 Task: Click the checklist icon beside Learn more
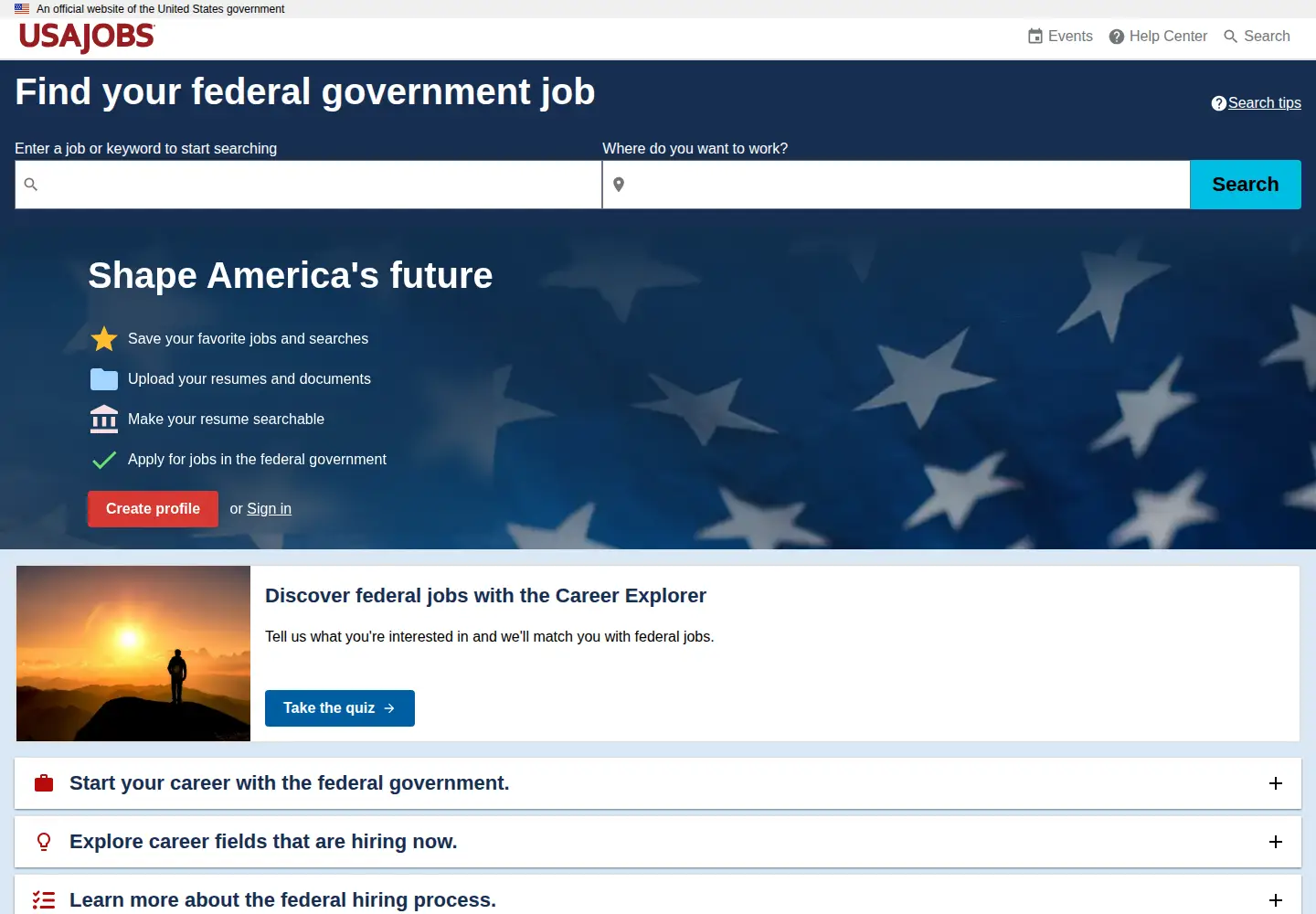click(x=44, y=900)
